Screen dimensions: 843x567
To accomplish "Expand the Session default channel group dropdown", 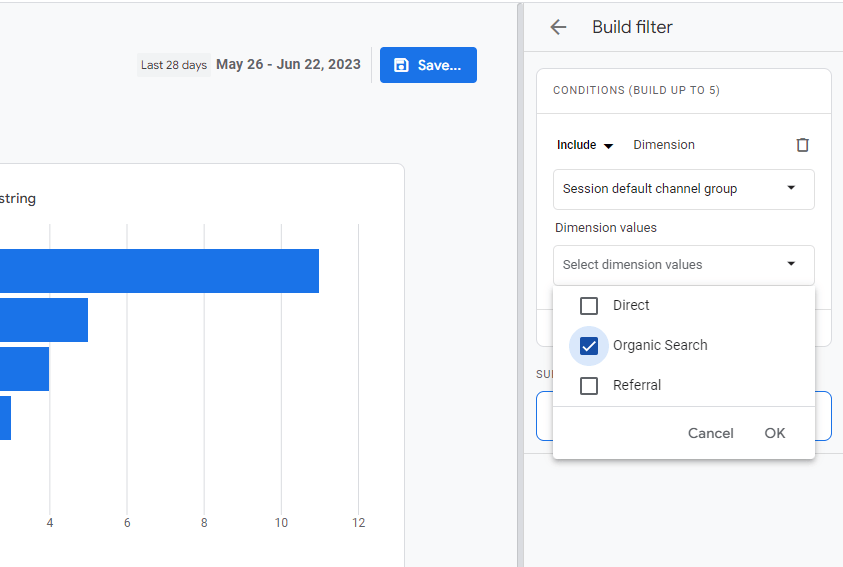I will coord(683,189).
